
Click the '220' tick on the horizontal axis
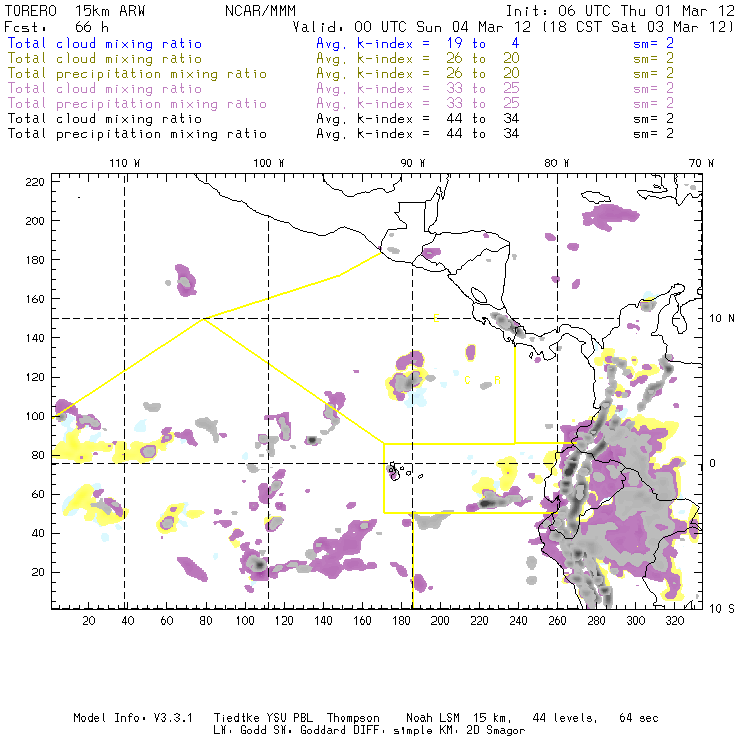click(479, 621)
